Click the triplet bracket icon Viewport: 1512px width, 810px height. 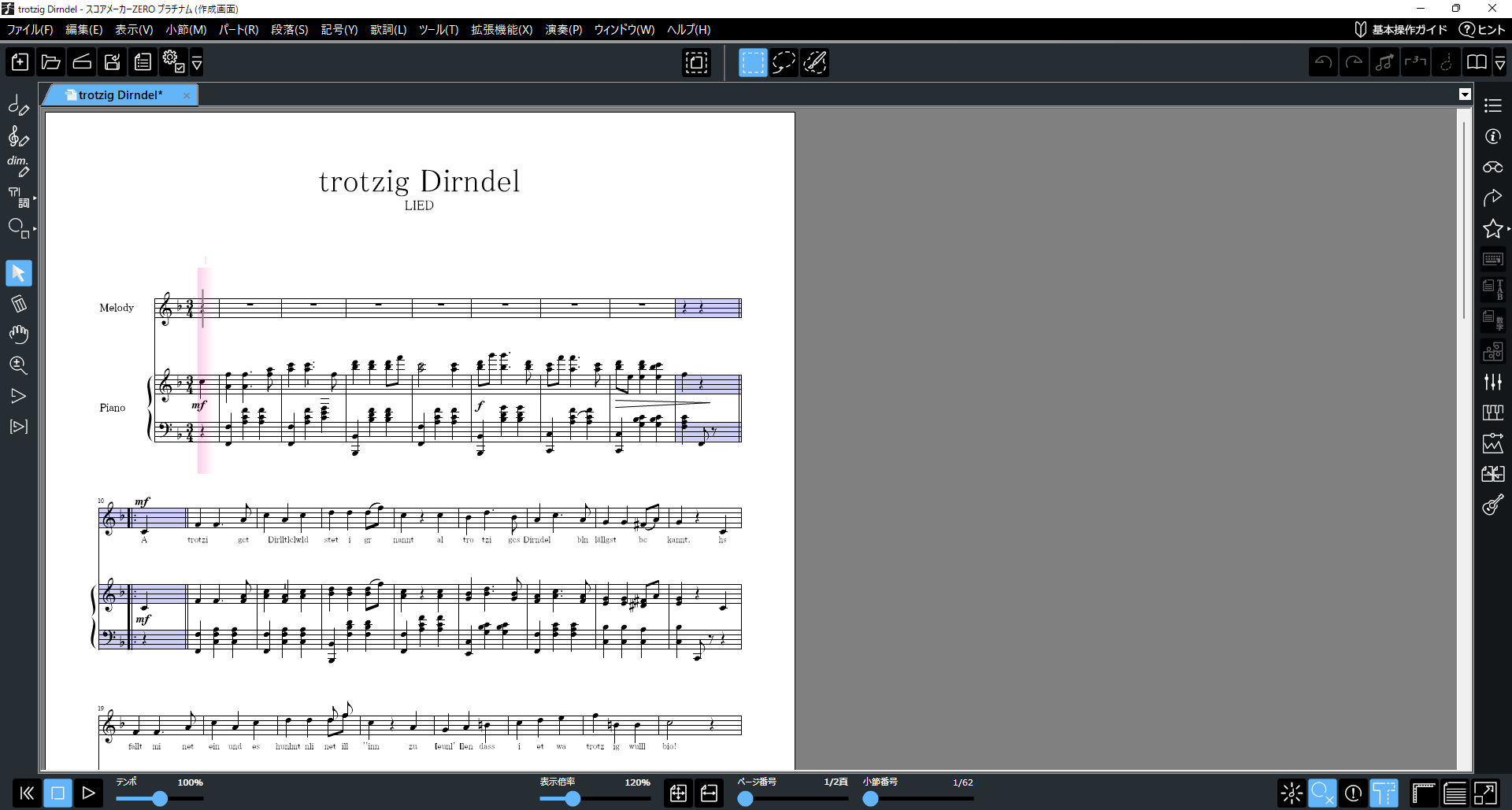click(1415, 62)
